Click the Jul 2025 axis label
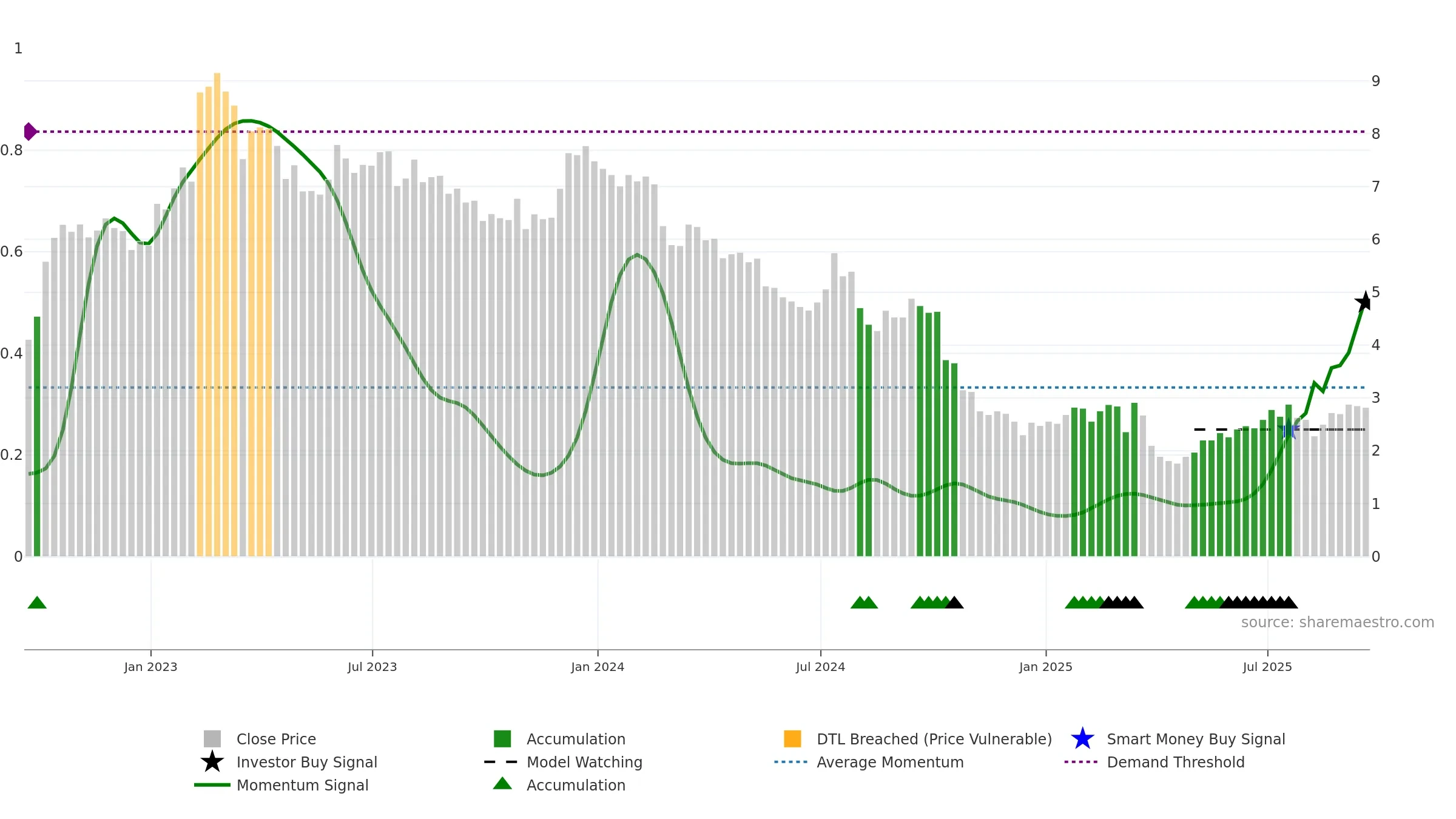The width and height of the screenshot is (1456, 819). click(x=1267, y=667)
